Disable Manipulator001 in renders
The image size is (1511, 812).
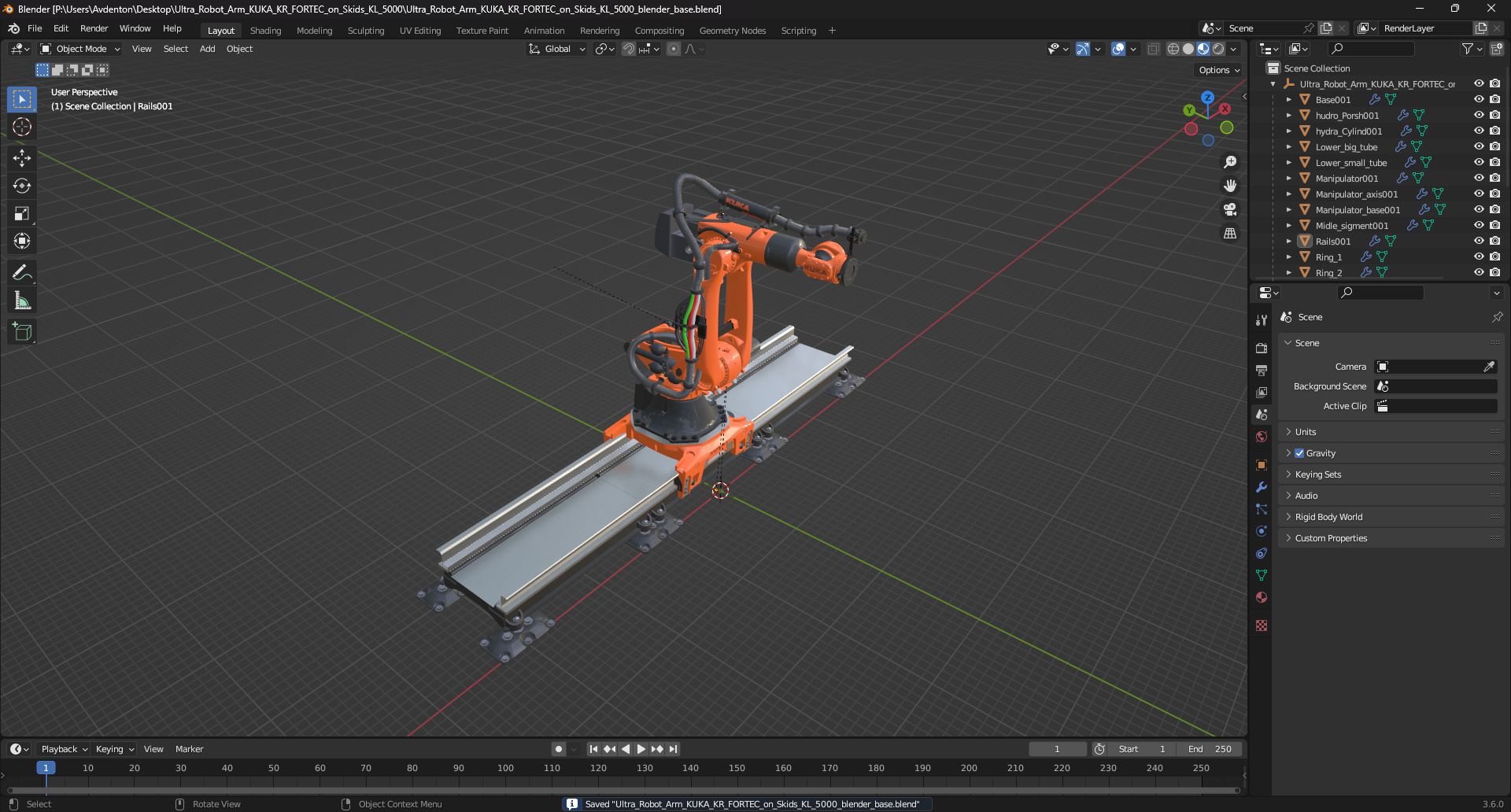(x=1494, y=178)
